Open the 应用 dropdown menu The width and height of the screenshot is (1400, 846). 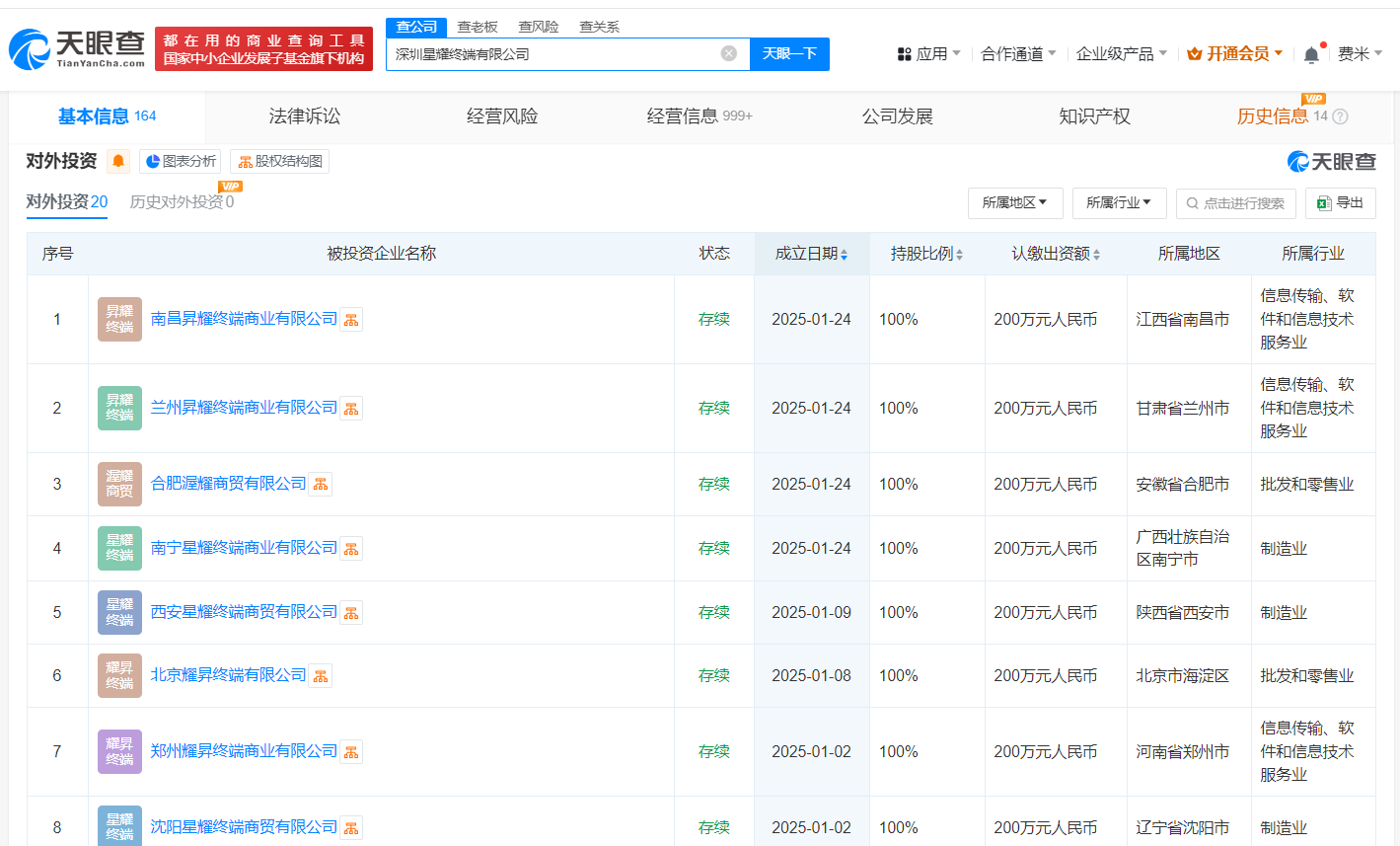pyautogui.click(x=928, y=54)
